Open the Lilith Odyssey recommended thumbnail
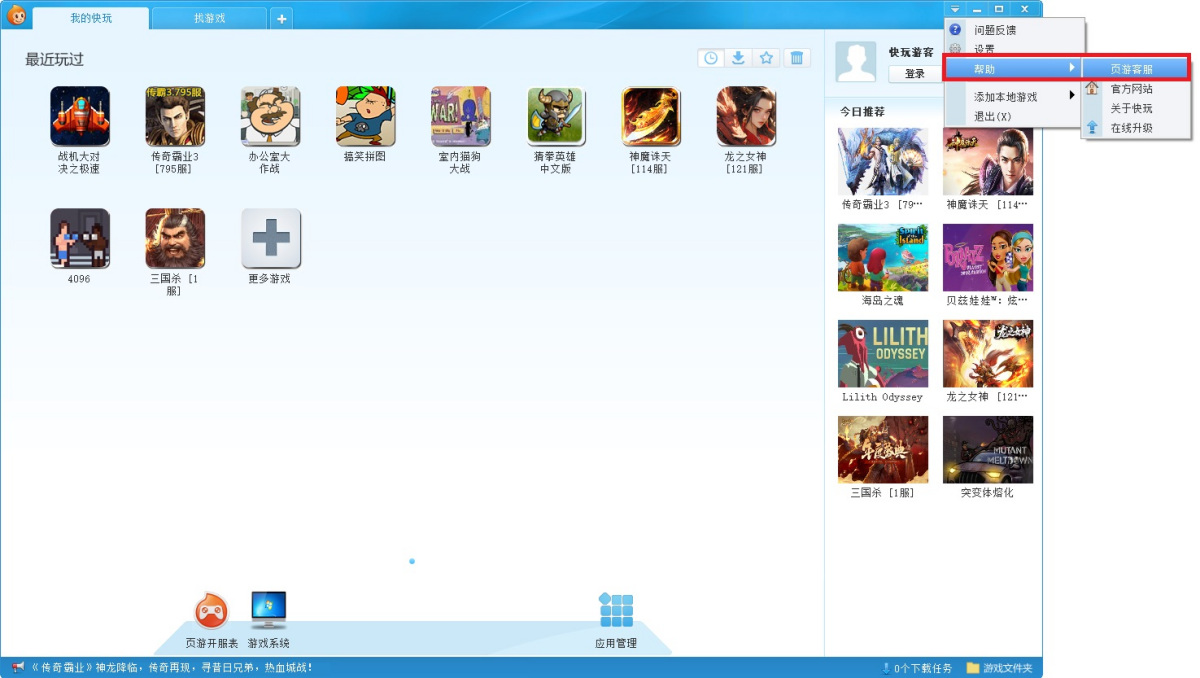1200x678 pixels. point(882,354)
